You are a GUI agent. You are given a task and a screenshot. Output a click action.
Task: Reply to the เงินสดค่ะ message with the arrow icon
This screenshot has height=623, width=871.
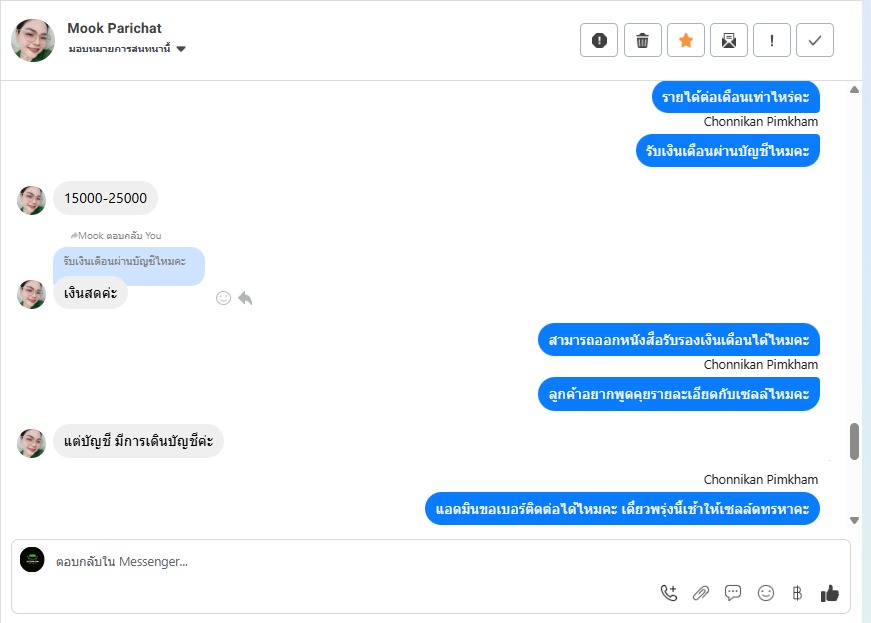245,298
